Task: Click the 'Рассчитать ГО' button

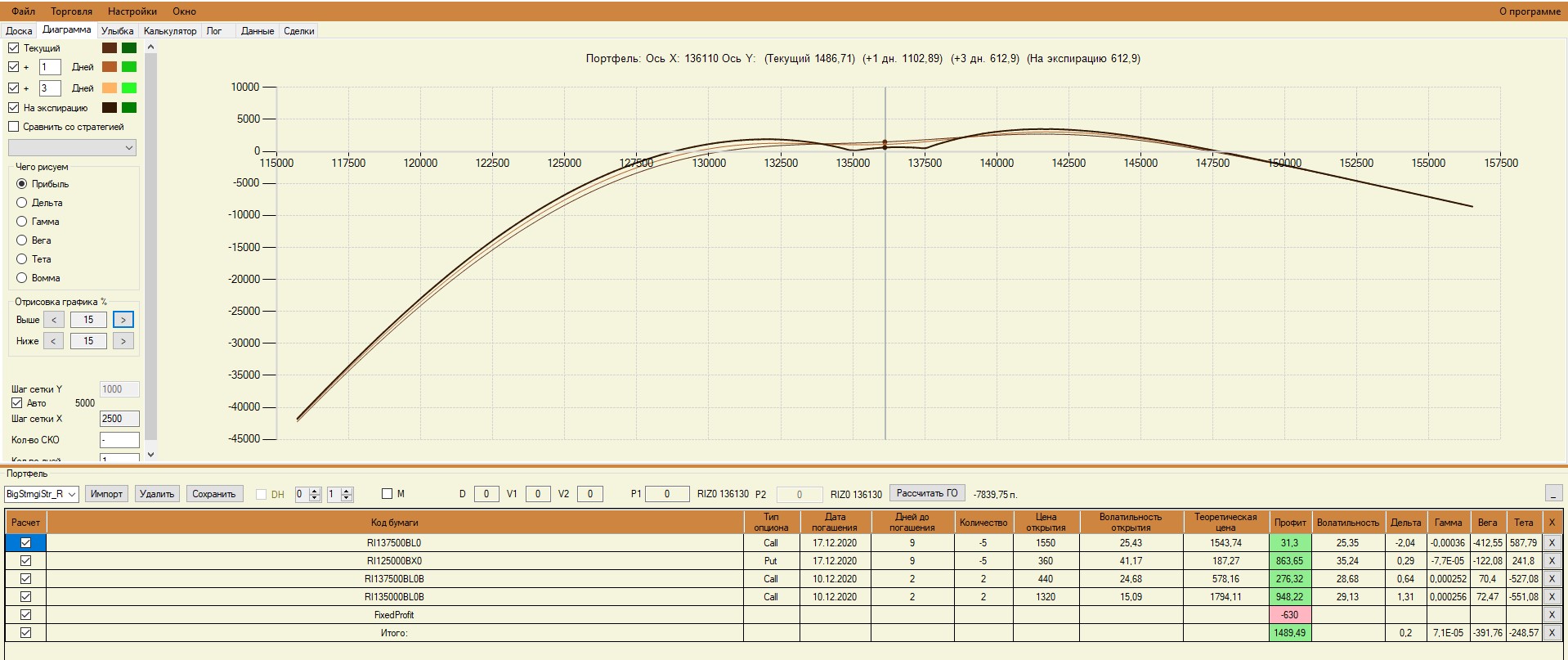Action: [x=927, y=493]
